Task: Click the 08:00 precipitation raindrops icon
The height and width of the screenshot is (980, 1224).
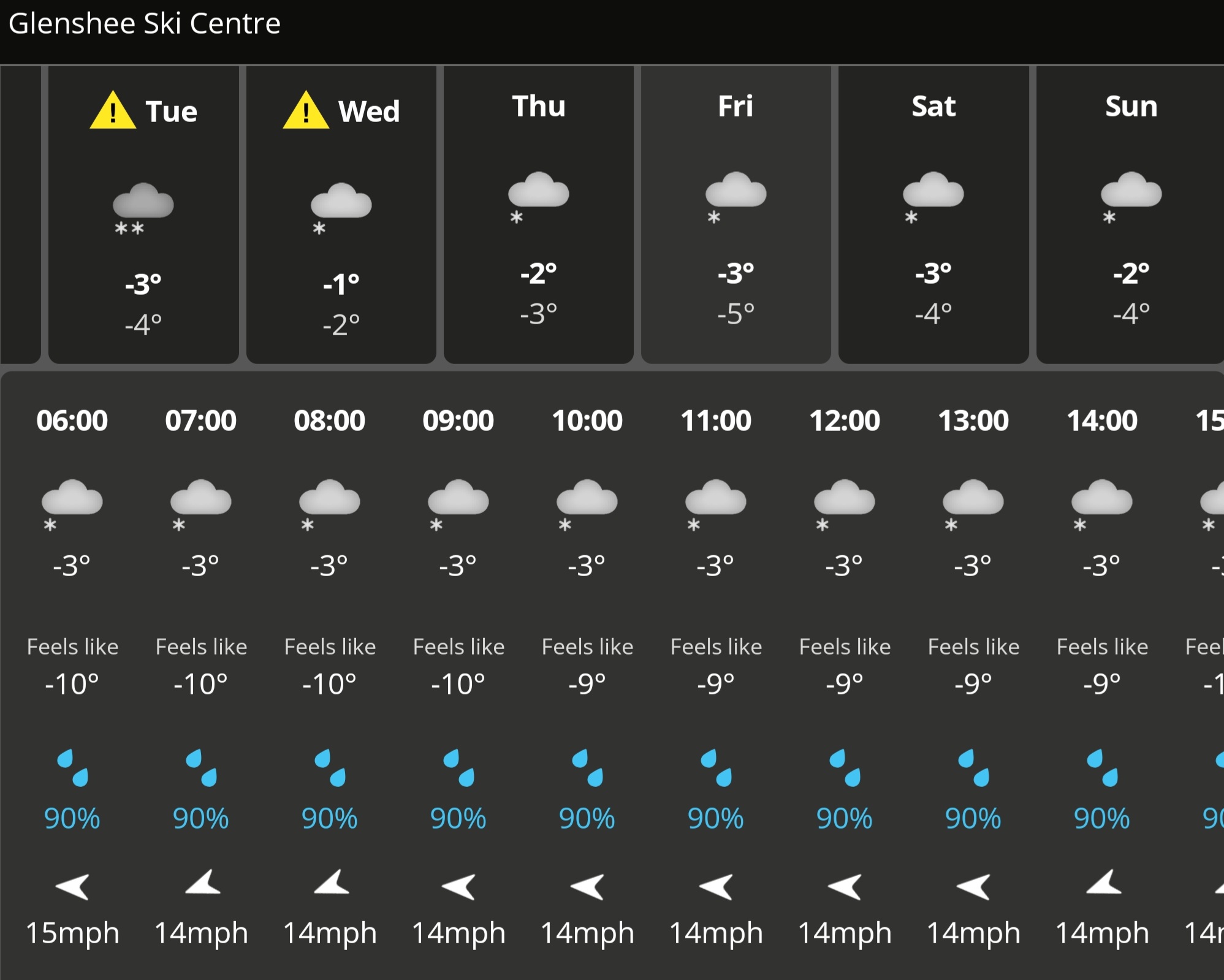Action: (330, 767)
